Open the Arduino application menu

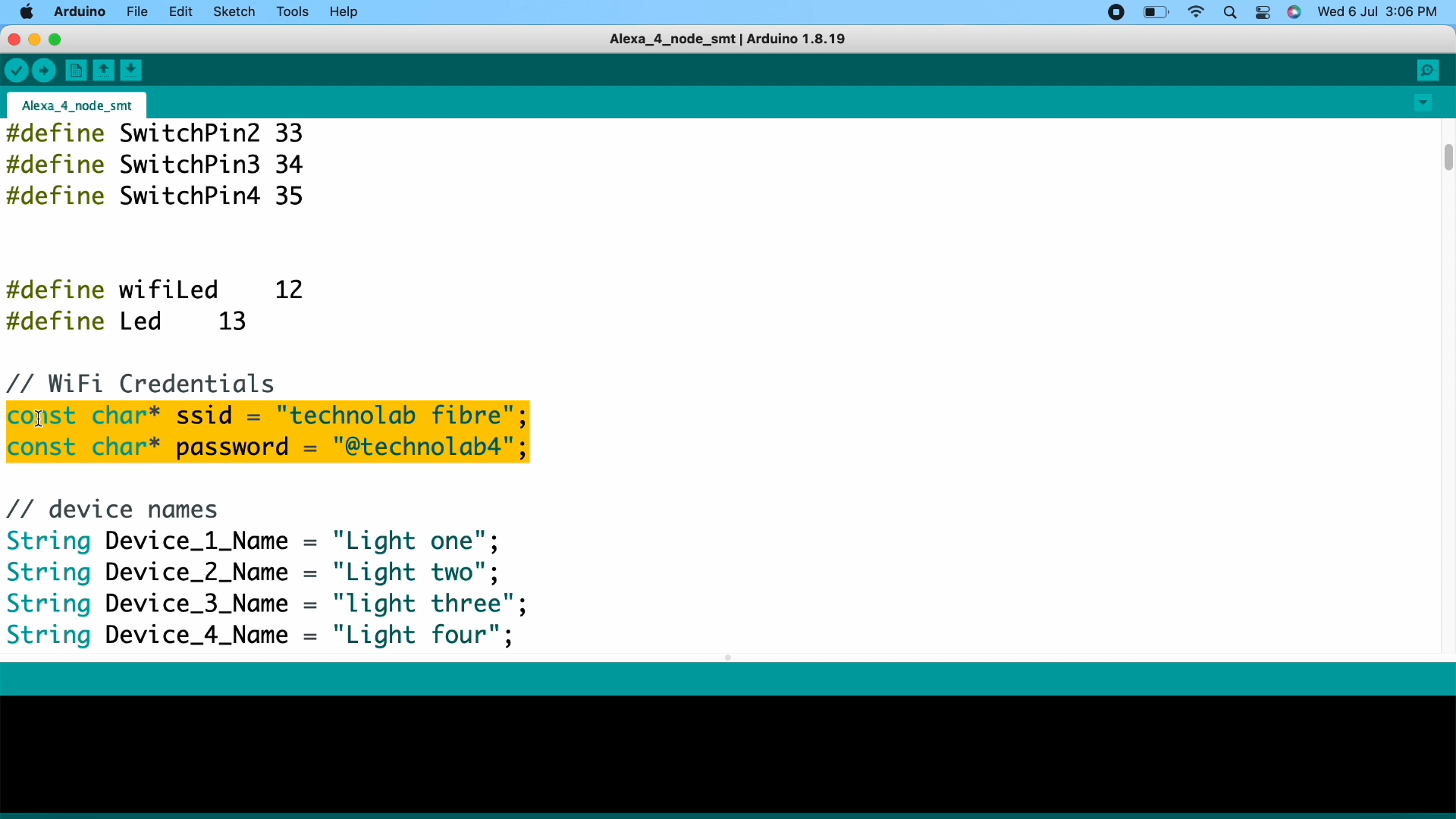[x=80, y=12]
